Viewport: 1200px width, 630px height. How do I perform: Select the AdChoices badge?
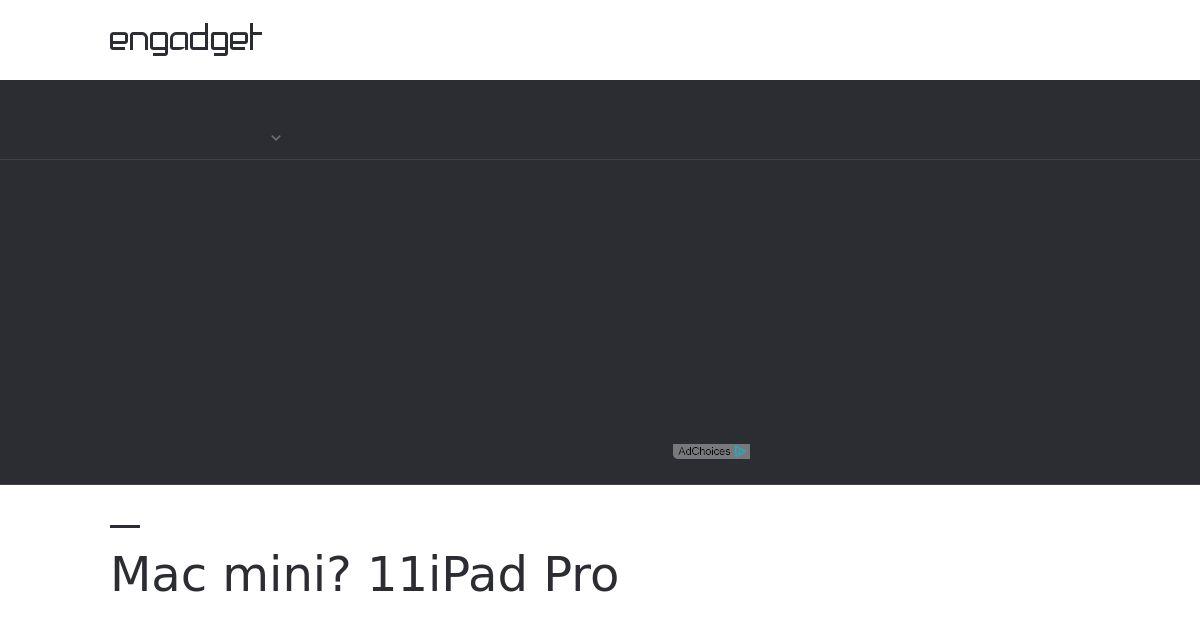click(x=711, y=452)
